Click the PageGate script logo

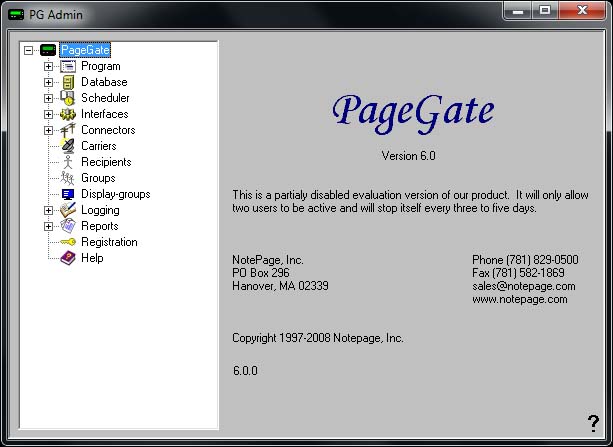[x=413, y=113]
